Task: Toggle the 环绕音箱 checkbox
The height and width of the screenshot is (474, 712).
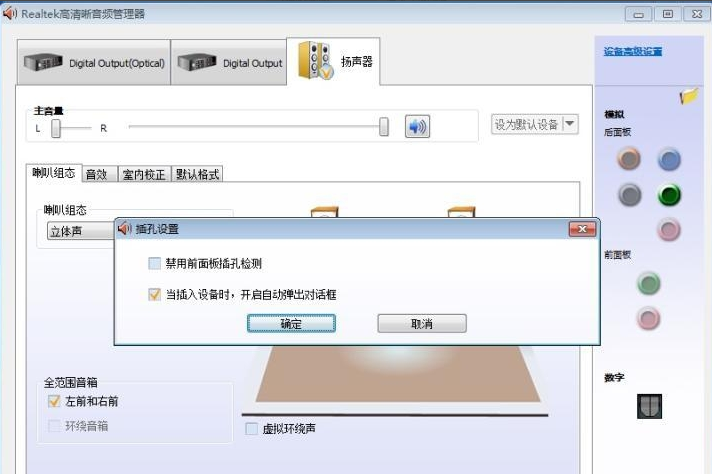Action: 54,425
